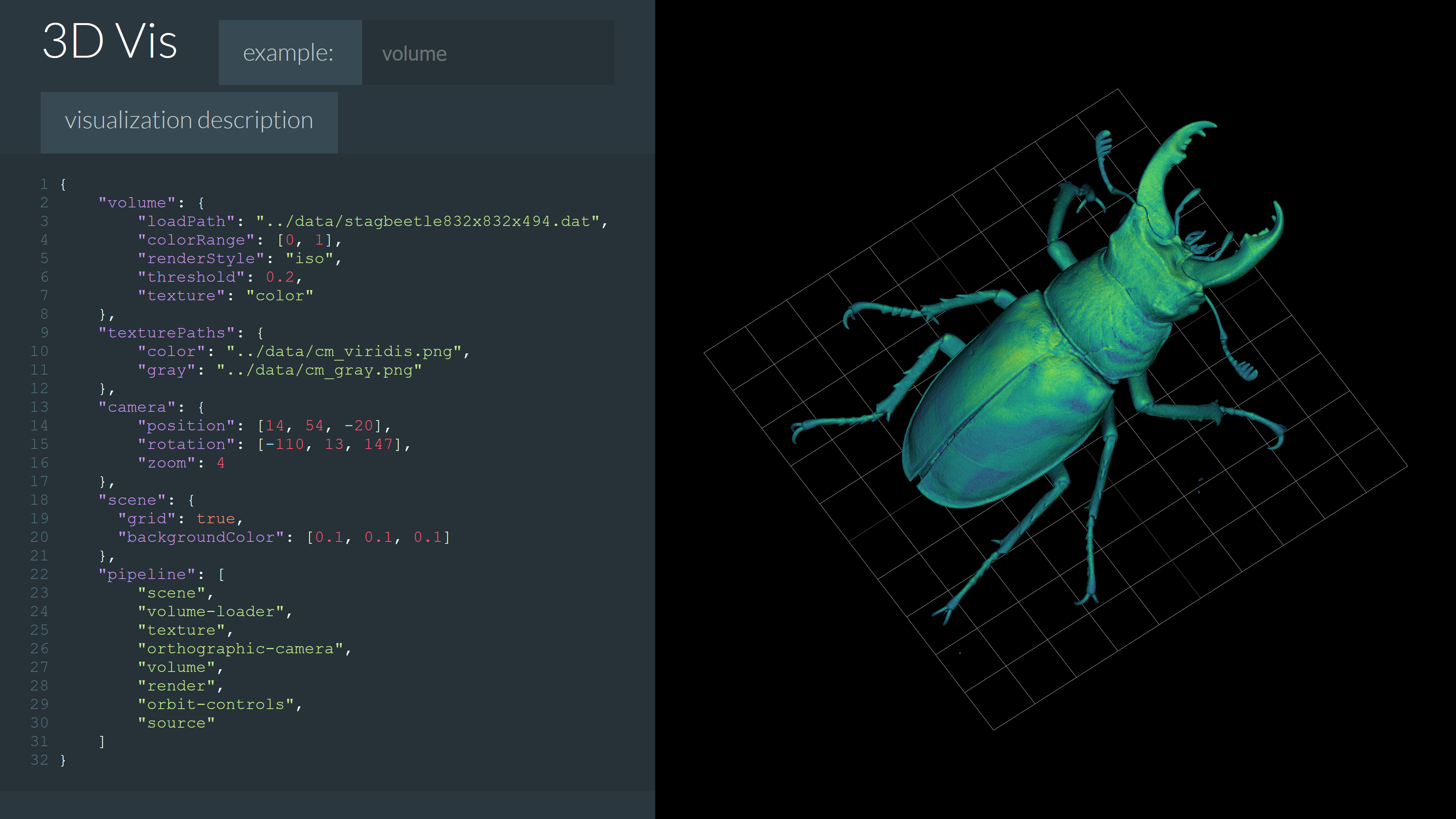This screenshot has width=1456, height=819.
Task: Click the cm_gray.png texture path
Action: point(319,370)
